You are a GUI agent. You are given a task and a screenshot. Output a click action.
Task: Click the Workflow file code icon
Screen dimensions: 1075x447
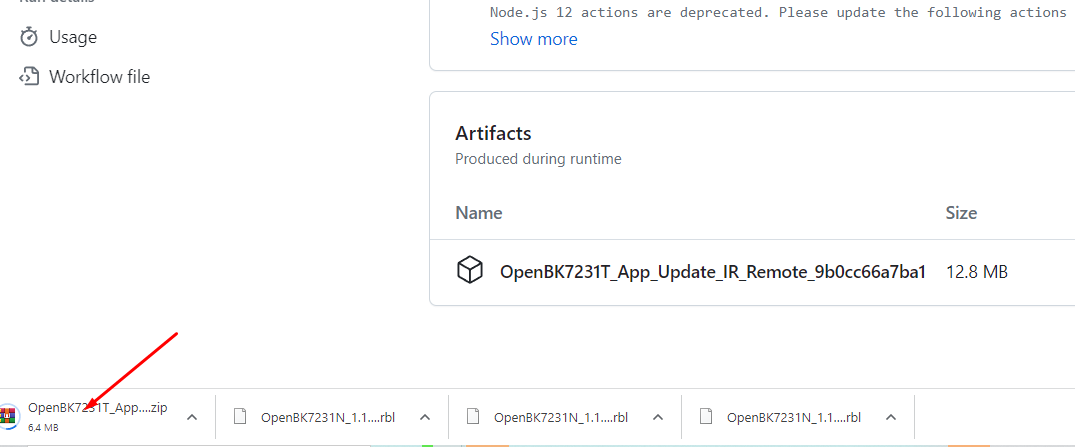pyautogui.click(x=29, y=77)
